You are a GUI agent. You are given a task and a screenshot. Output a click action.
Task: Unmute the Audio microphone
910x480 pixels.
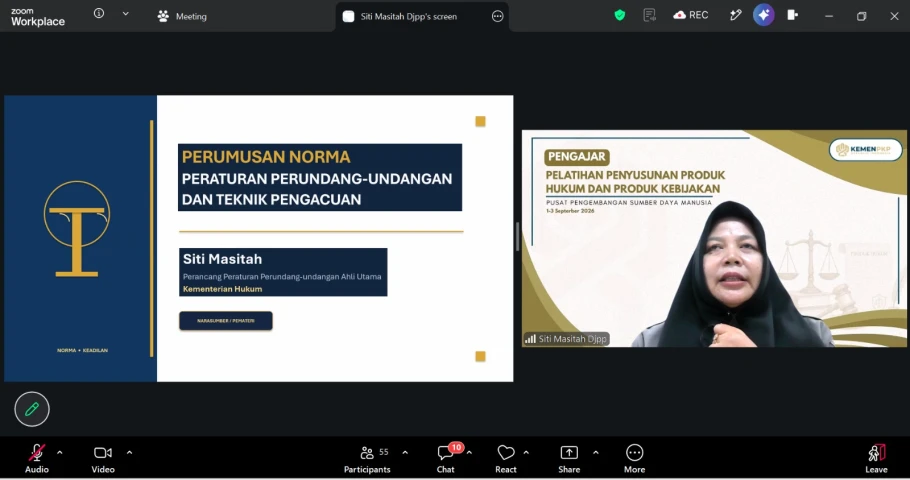[37, 458]
